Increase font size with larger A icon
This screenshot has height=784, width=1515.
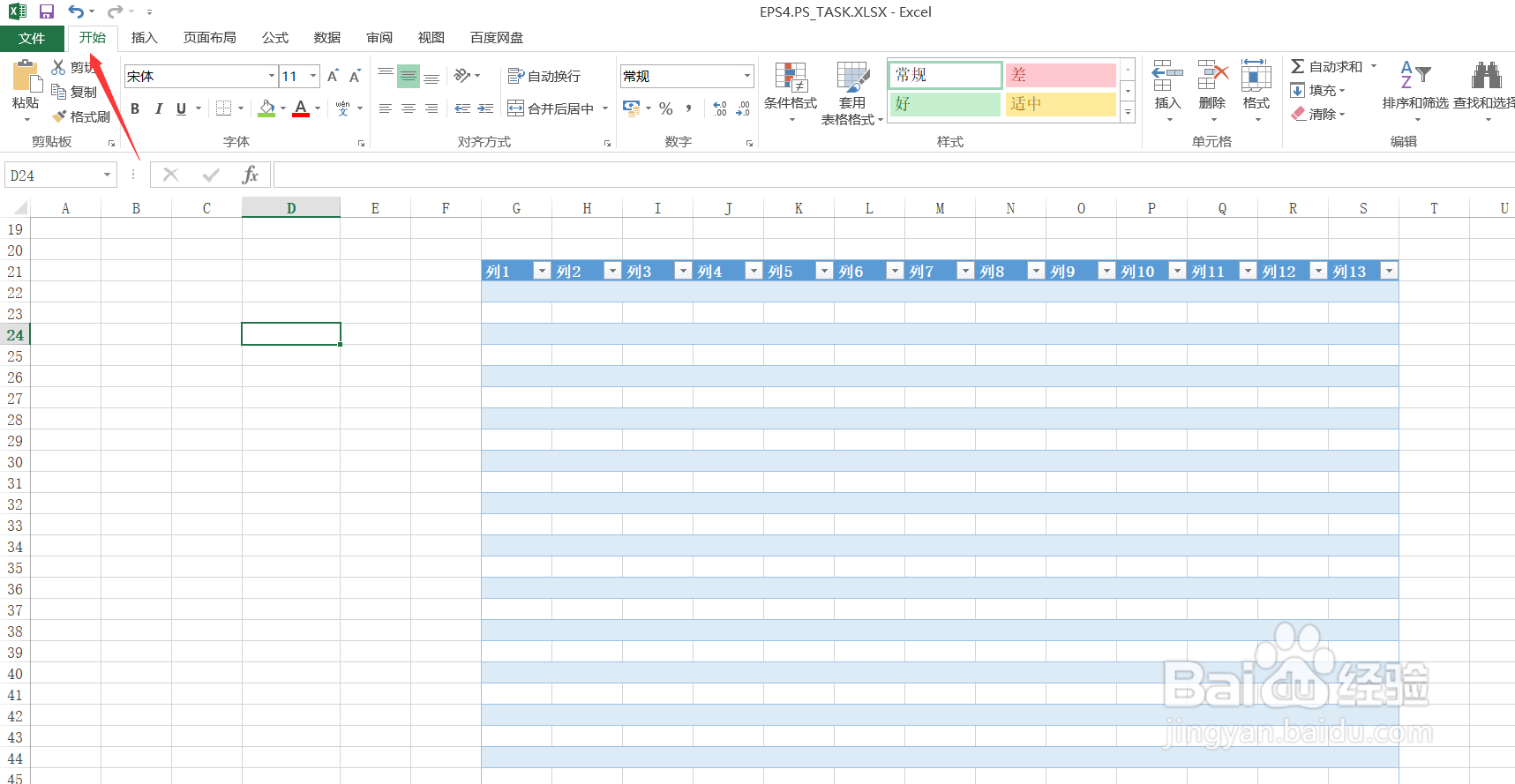(333, 76)
